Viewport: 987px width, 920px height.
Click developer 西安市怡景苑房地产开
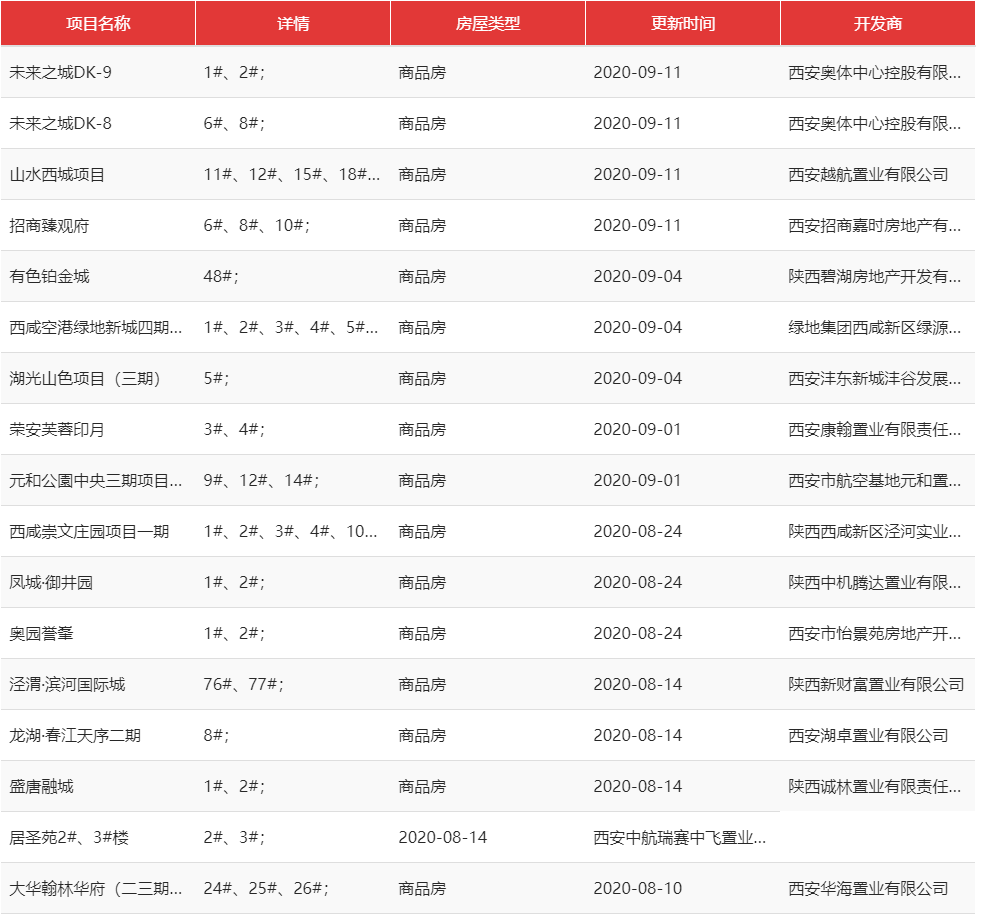tap(874, 633)
